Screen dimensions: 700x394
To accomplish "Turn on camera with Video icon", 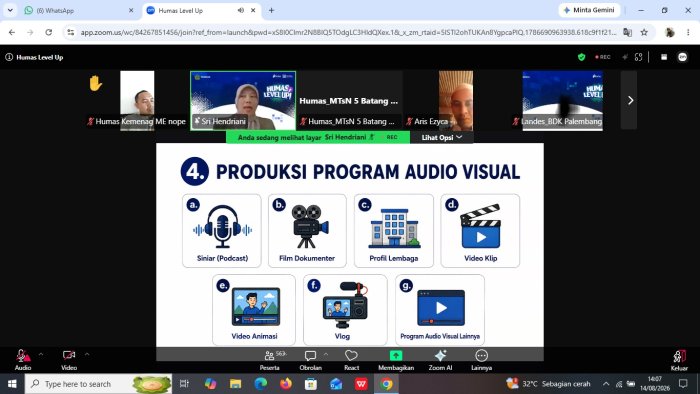I will (x=69, y=355).
